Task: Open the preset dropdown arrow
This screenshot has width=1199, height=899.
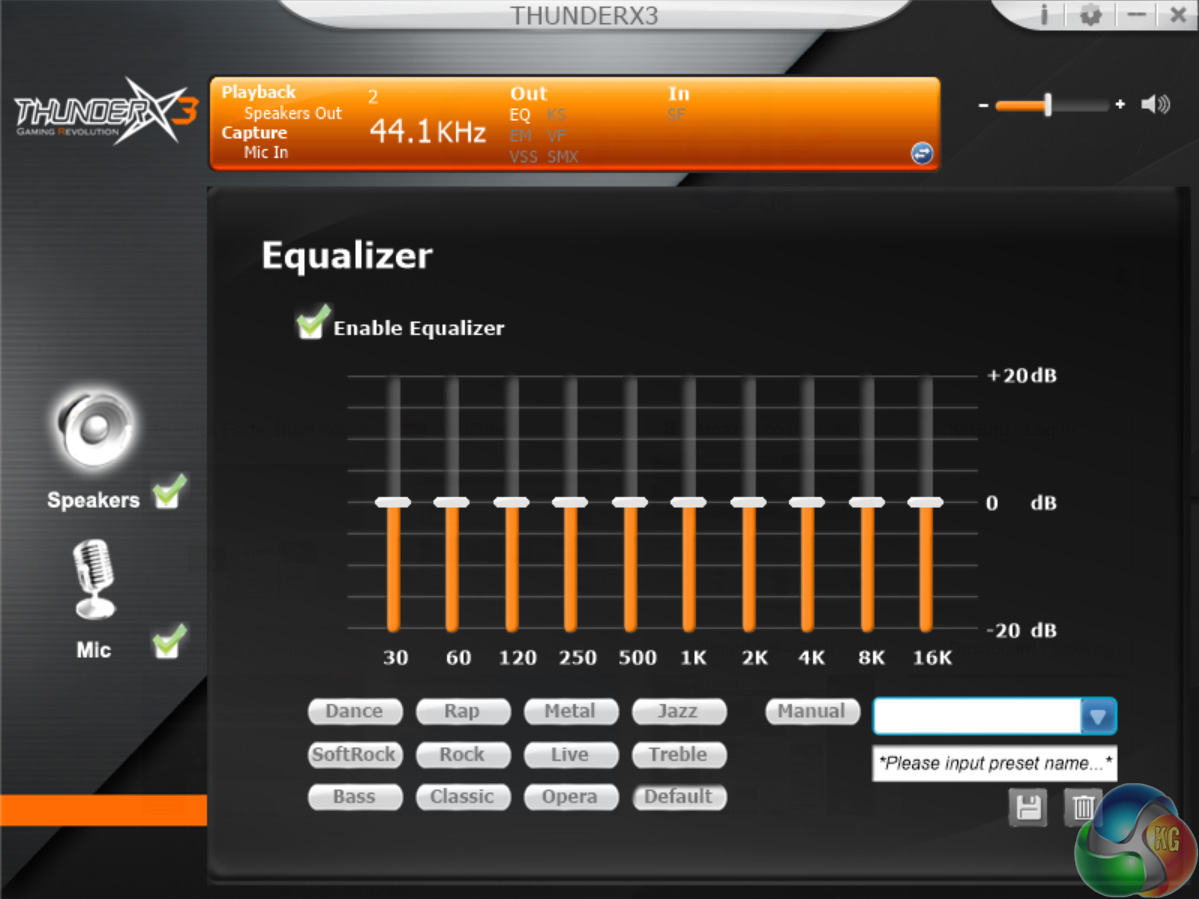Action: click(1098, 716)
